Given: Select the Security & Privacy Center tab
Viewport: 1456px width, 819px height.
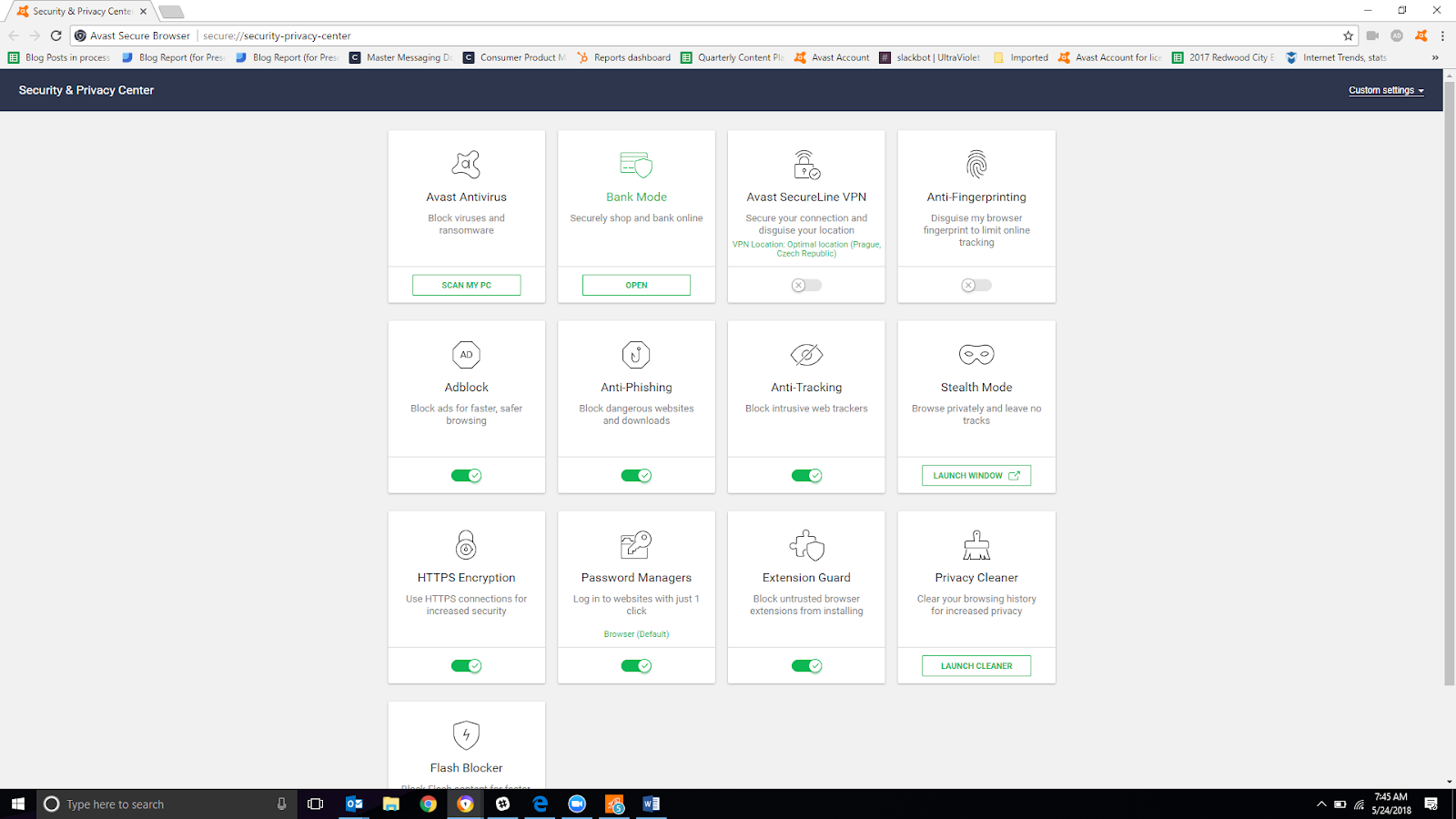Looking at the screenshot, I should 82,11.
